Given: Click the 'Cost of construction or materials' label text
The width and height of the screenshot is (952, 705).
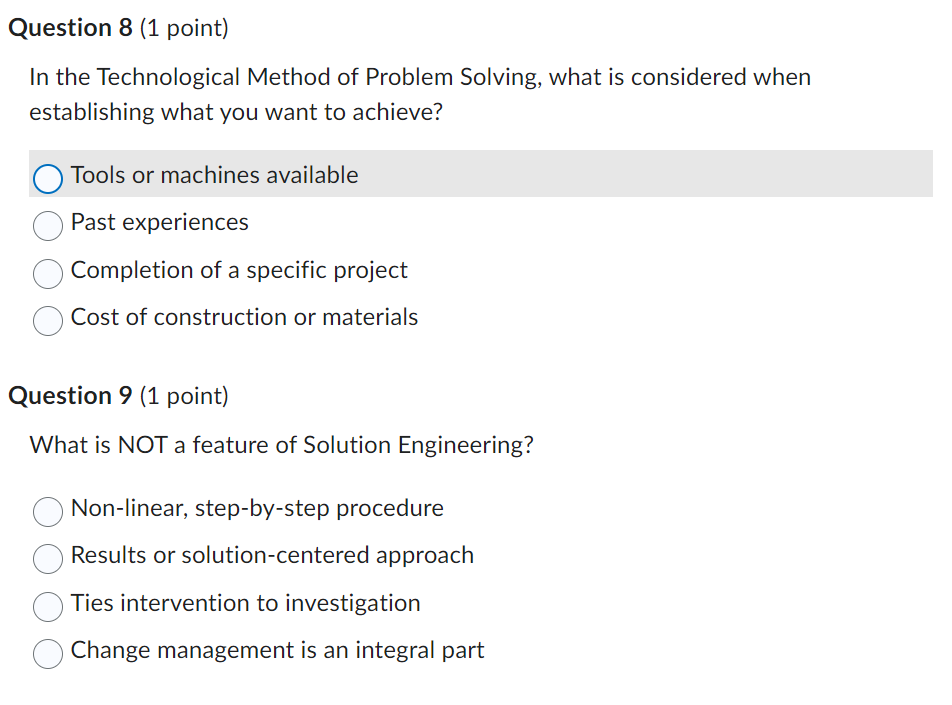Looking at the screenshot, I should coord(244,317).
